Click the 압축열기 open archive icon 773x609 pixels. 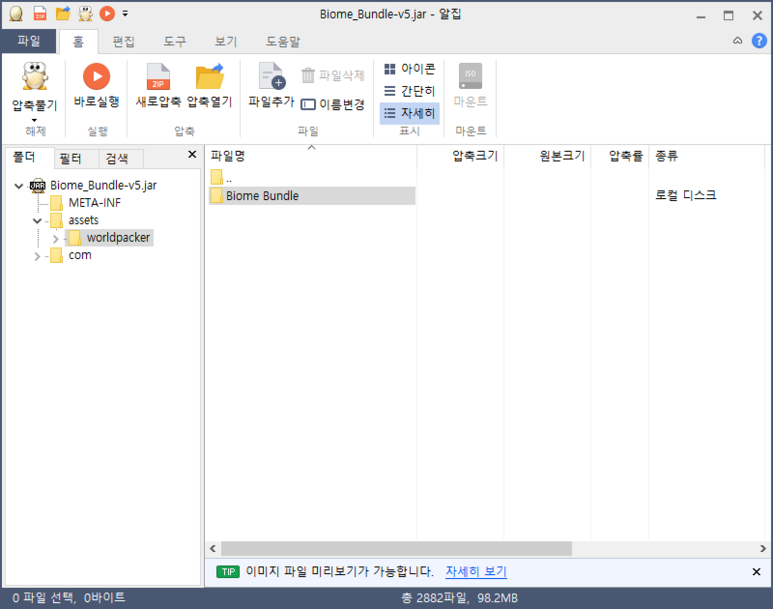click(210, 76)
